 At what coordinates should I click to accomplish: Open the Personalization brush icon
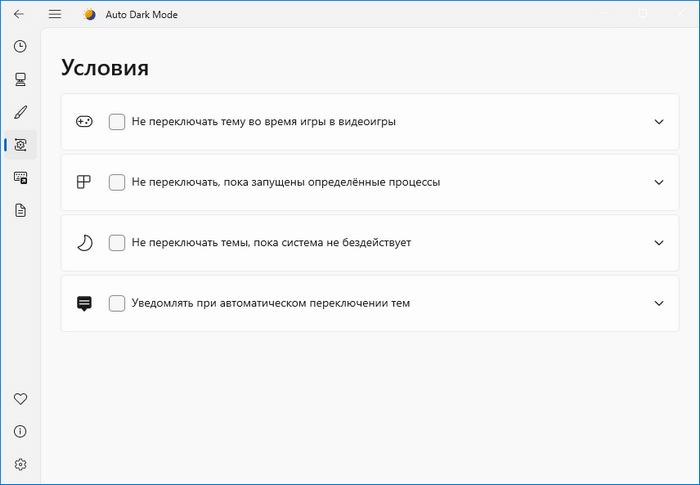coord(21,112)
